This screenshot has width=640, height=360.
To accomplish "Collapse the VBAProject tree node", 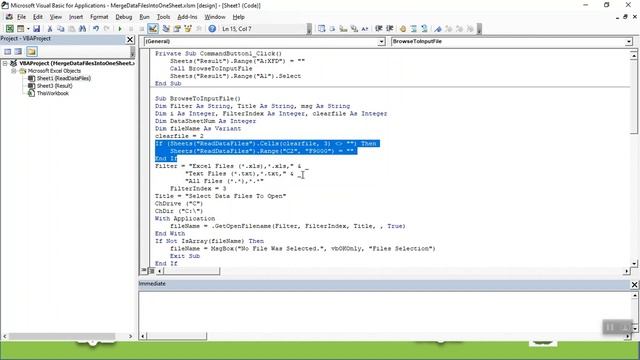I will click(5, 63).
